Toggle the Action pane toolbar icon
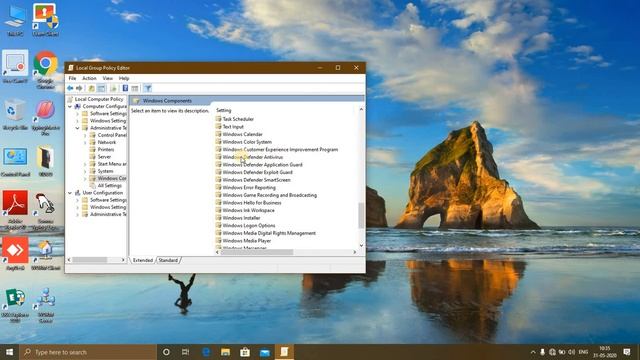This screenshot has width=640, height=360. (x=135, y=88)
